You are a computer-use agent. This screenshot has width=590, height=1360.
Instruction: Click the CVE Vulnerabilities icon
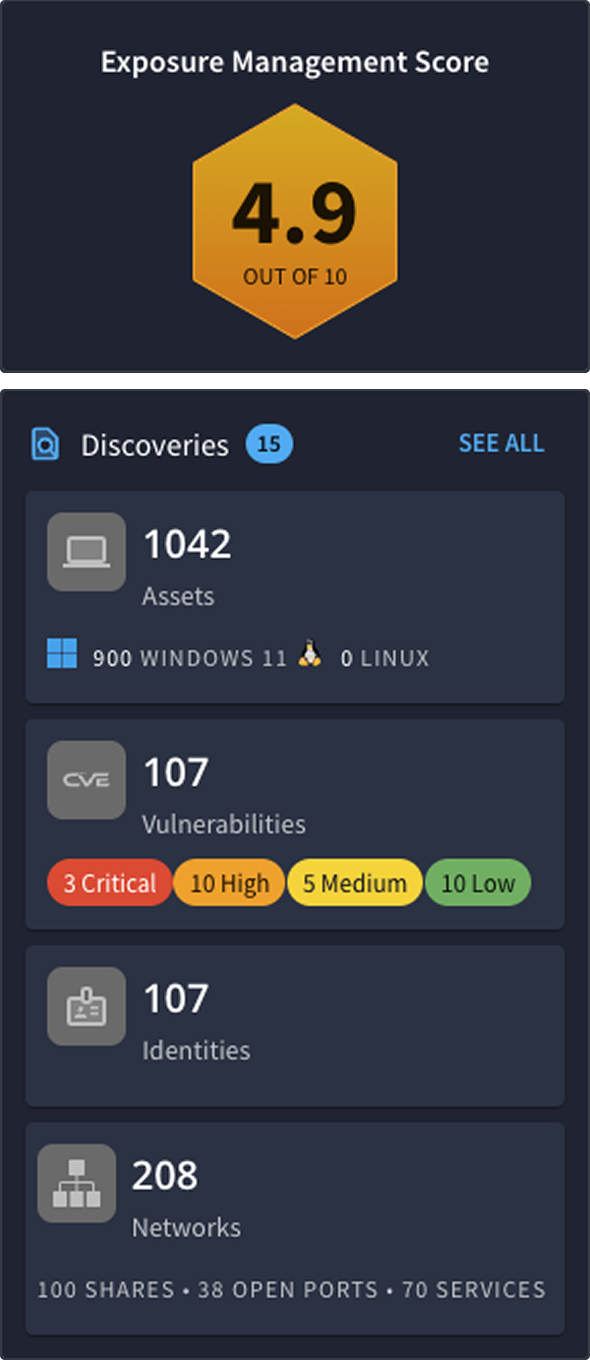click(86, 780)
